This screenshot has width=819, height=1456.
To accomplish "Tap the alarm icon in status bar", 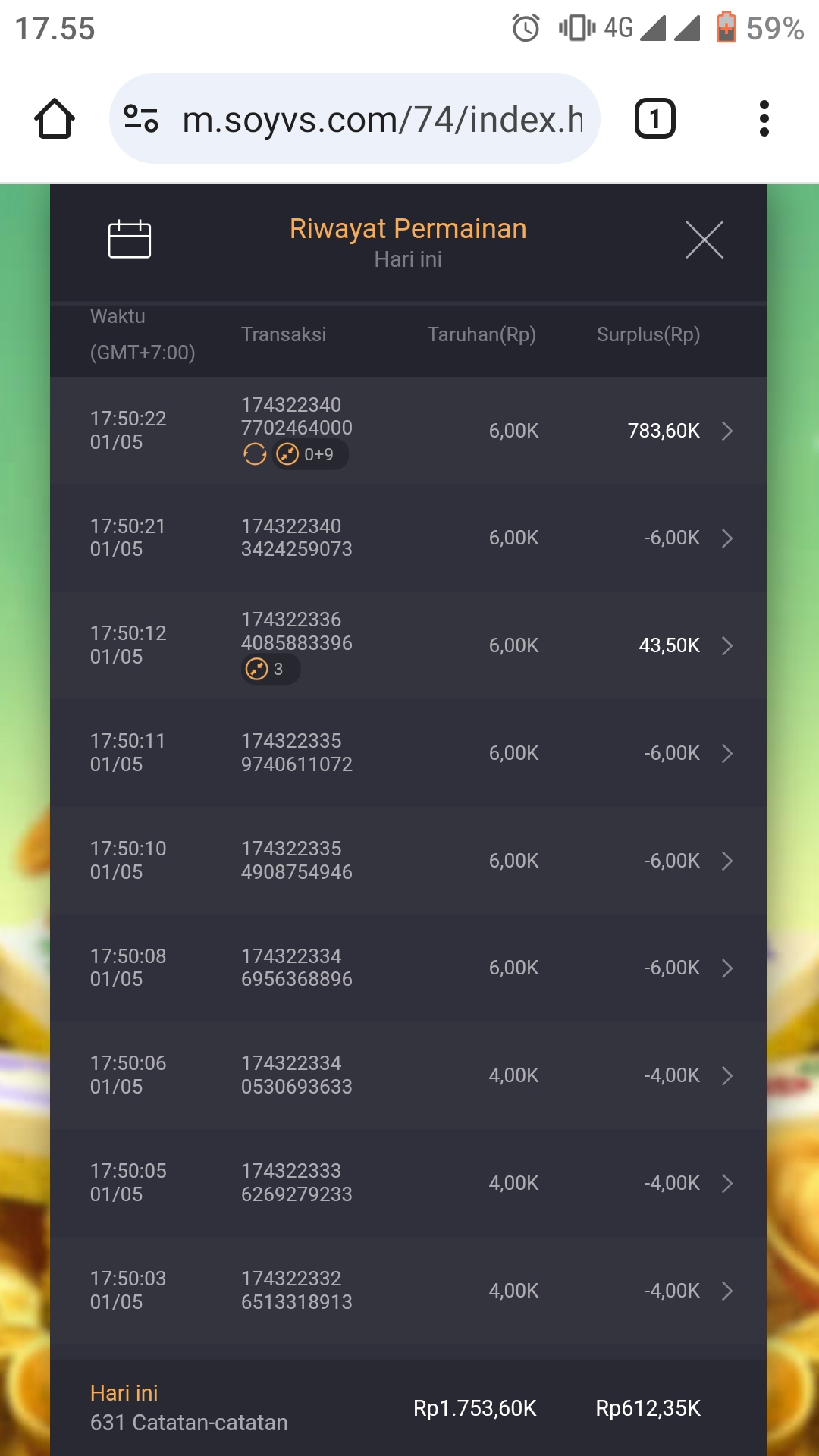I will pyautogui.click(x=526, y=29).
